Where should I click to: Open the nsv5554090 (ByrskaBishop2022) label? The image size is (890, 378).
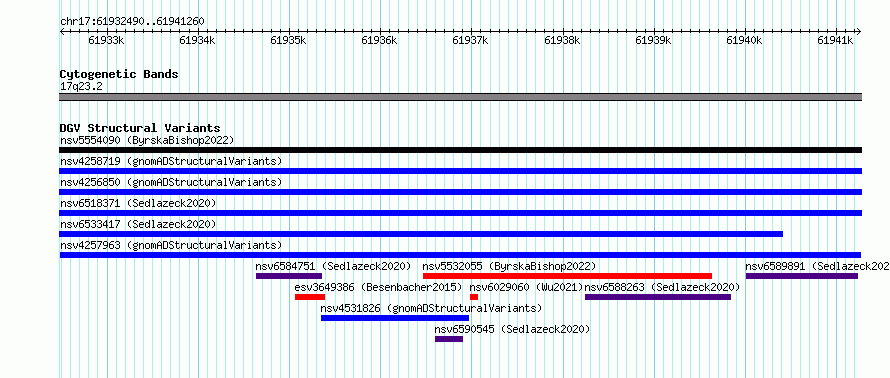(x=147, y=140)
